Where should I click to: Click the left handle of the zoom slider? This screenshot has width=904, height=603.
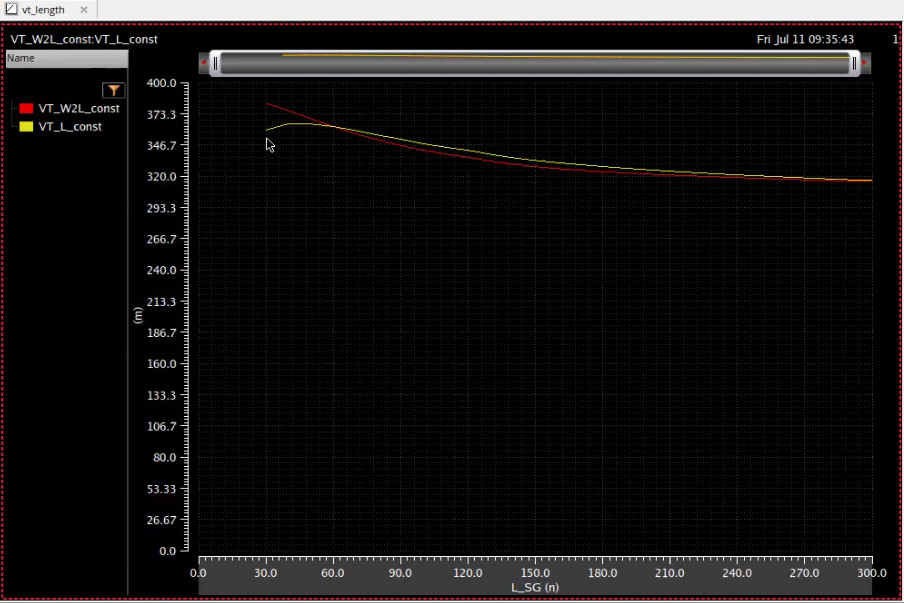point(215,63)
